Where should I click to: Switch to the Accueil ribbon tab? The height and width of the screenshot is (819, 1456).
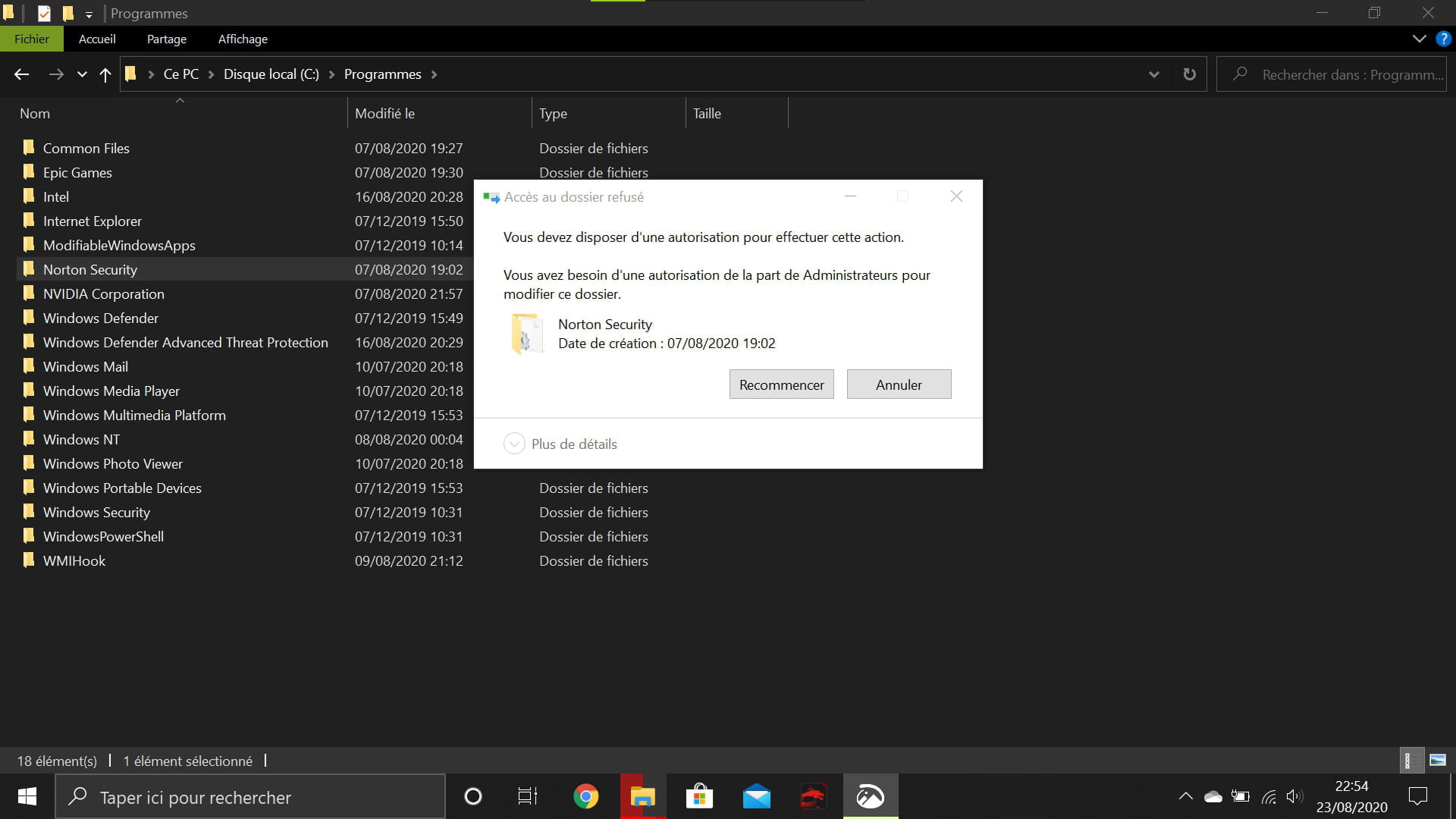pyautogui.click(x=97, y=39)
